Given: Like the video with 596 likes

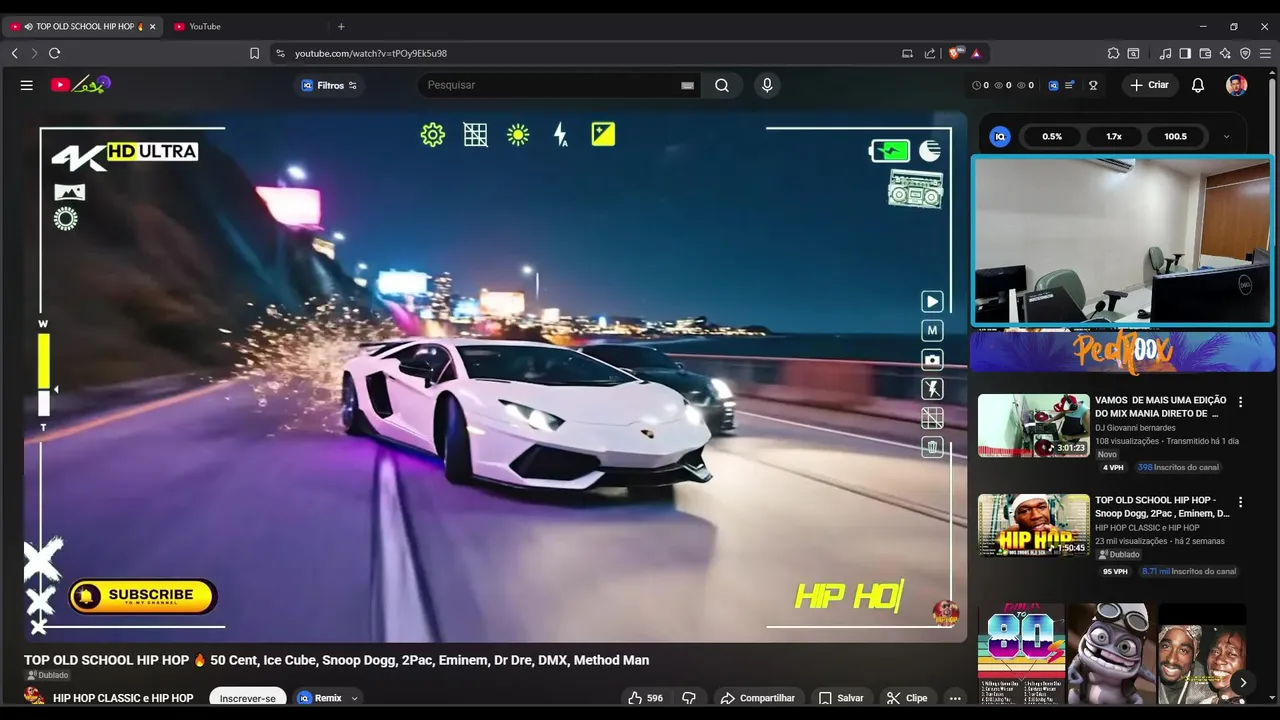Looking at the screenshot, I should coord(644,698).
